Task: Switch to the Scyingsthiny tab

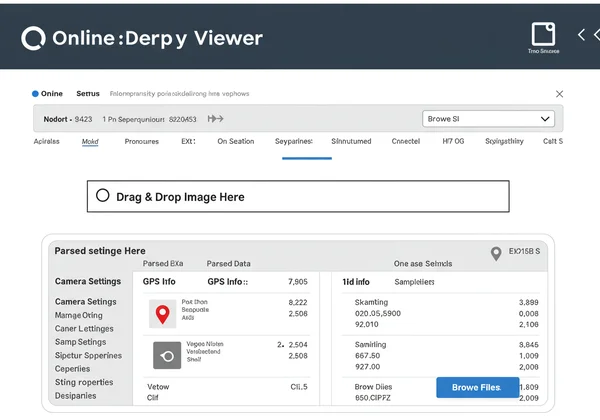Action: pos(504,142)
